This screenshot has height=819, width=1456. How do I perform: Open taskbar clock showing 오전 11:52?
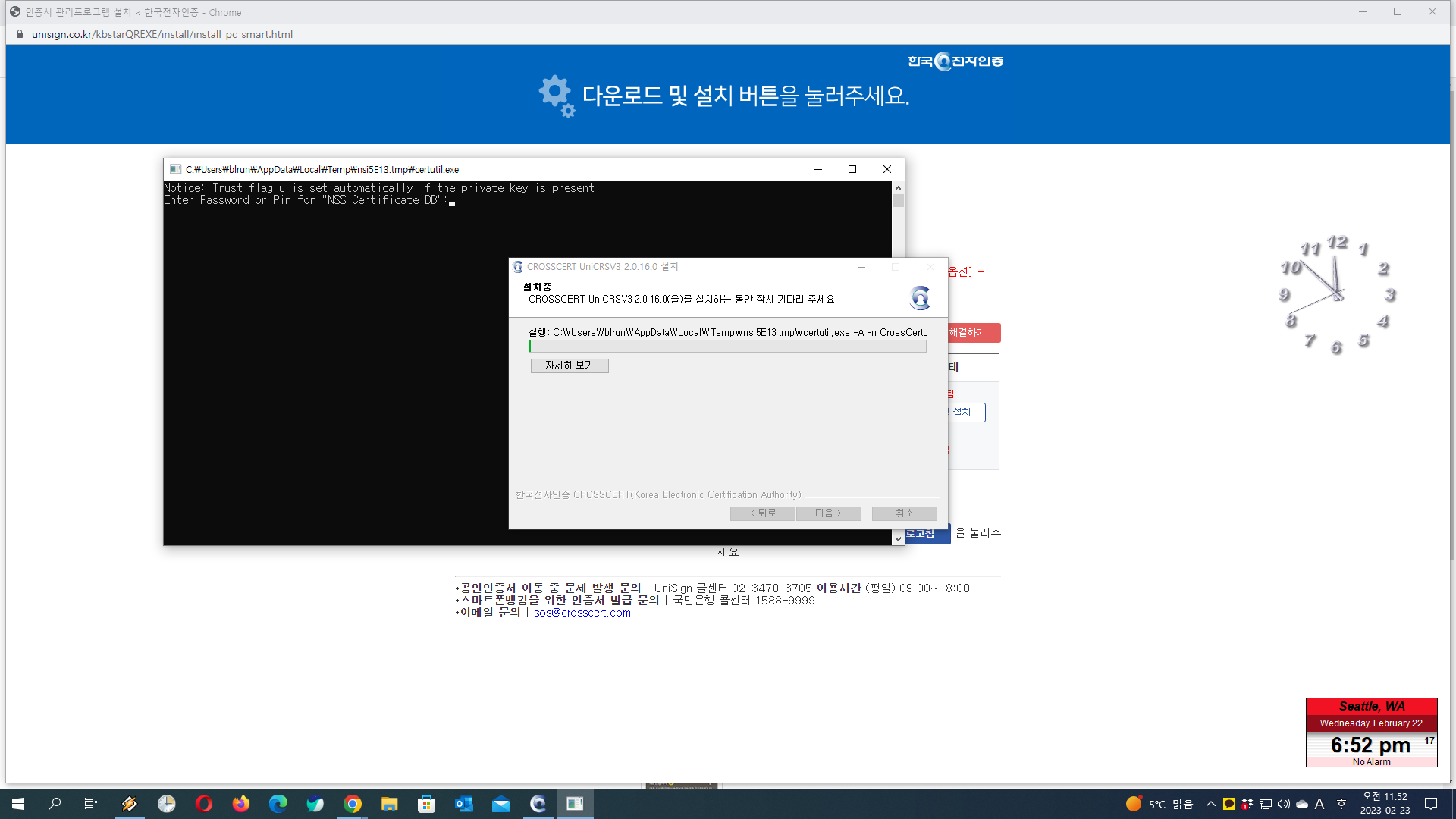(1385, 804)
